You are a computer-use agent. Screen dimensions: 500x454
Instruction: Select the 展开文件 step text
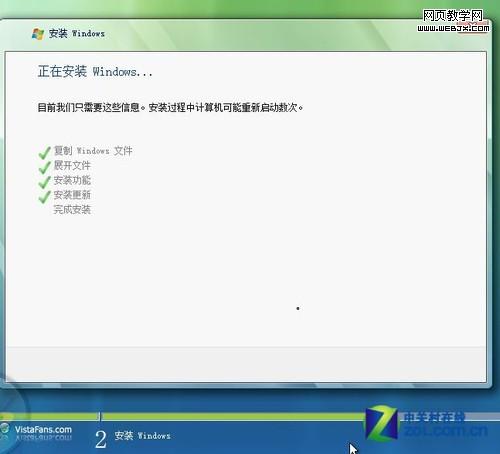(x=72, y=165)
